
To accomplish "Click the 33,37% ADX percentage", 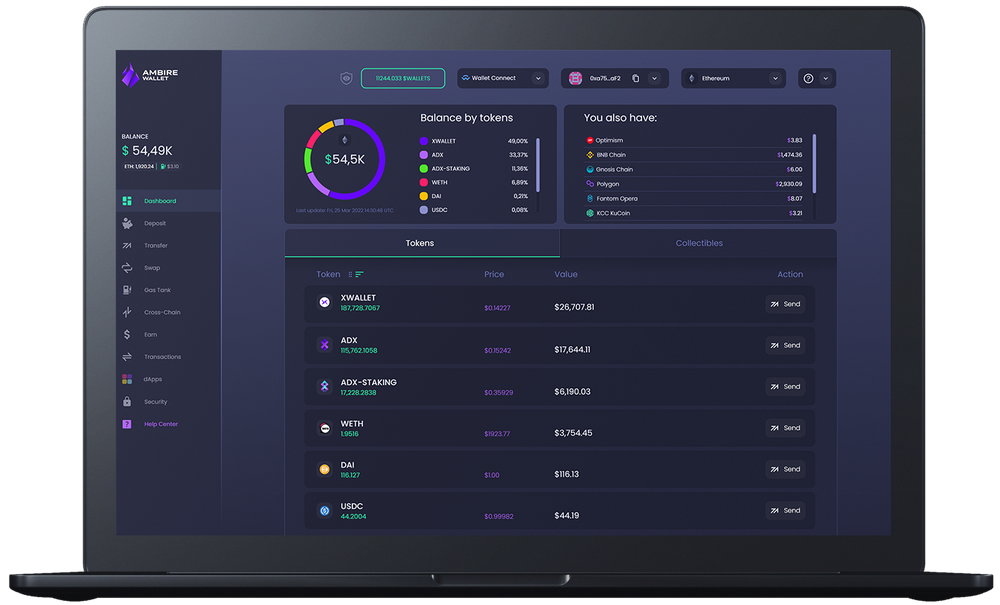I will pos(518,155).
